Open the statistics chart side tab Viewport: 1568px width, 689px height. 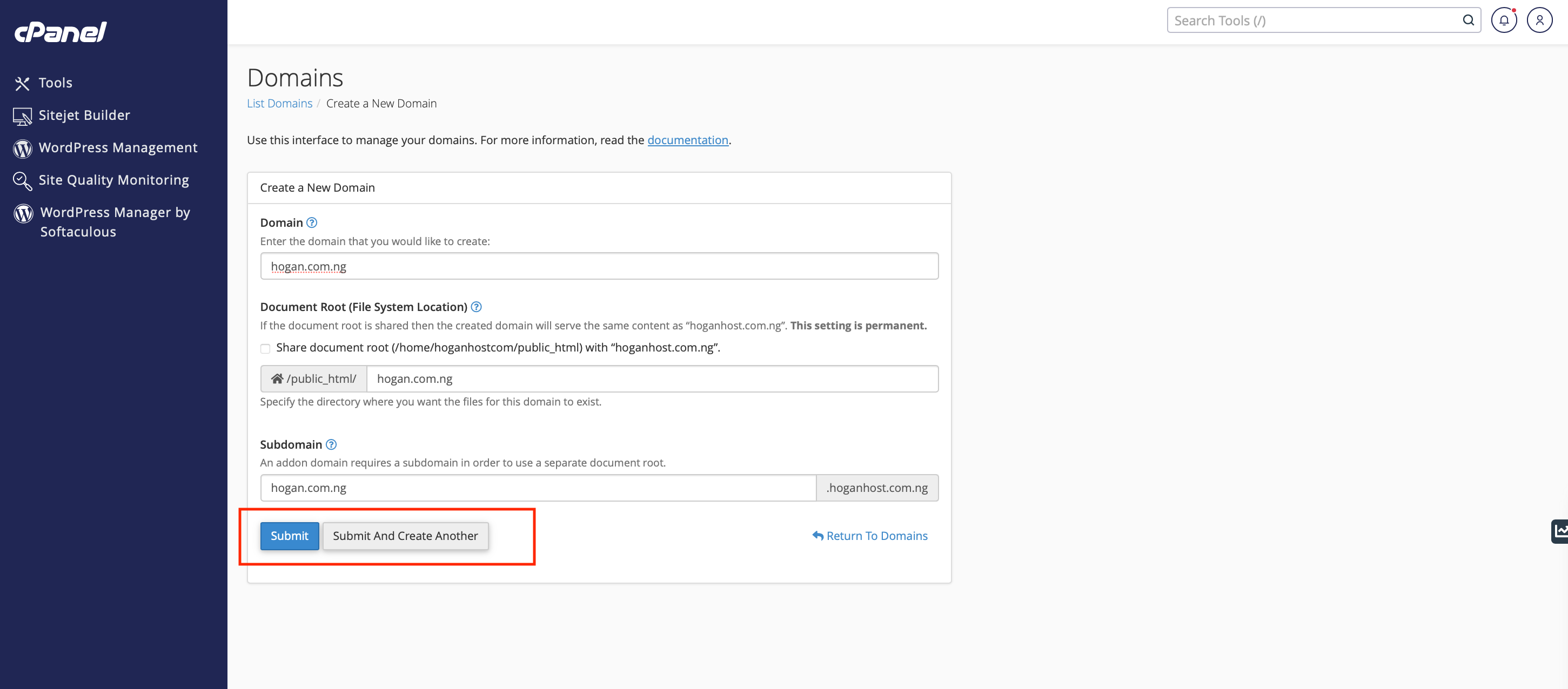pos(1559,531)
